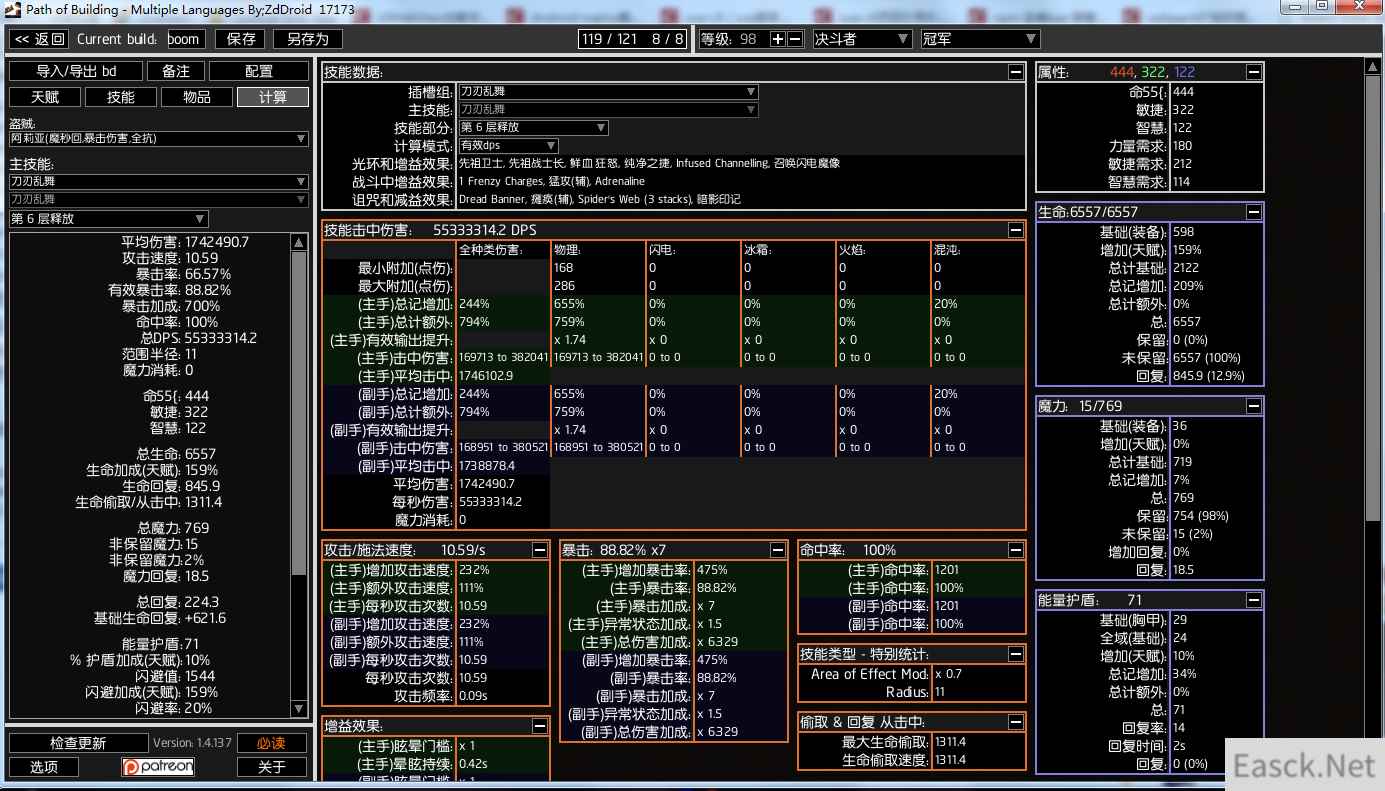Image resolution: width=1385 pixels, height=791 pixels.
Task: Open the 技能部分 dropdown in 技能数据
Action: click(533, 128)
